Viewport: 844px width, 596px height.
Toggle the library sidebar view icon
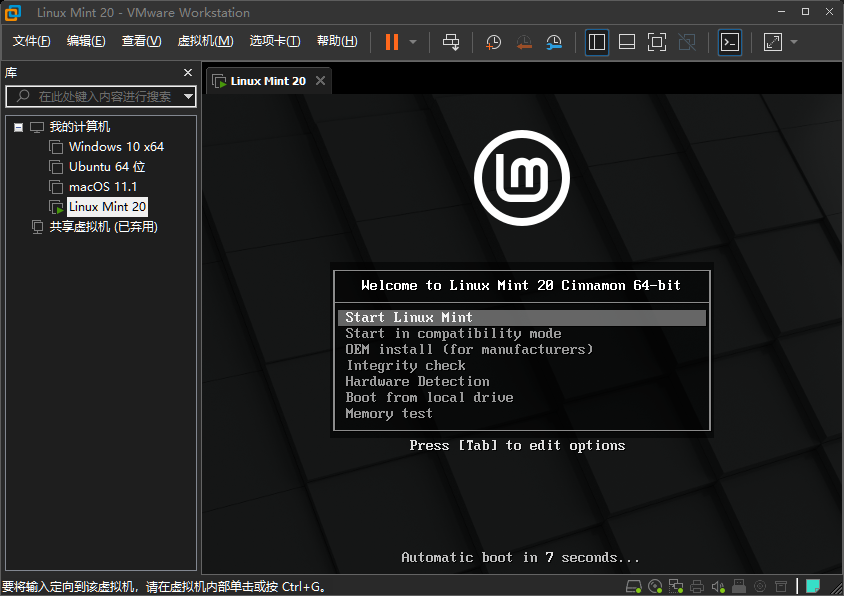pyautogui.click(x=596, y=42)
